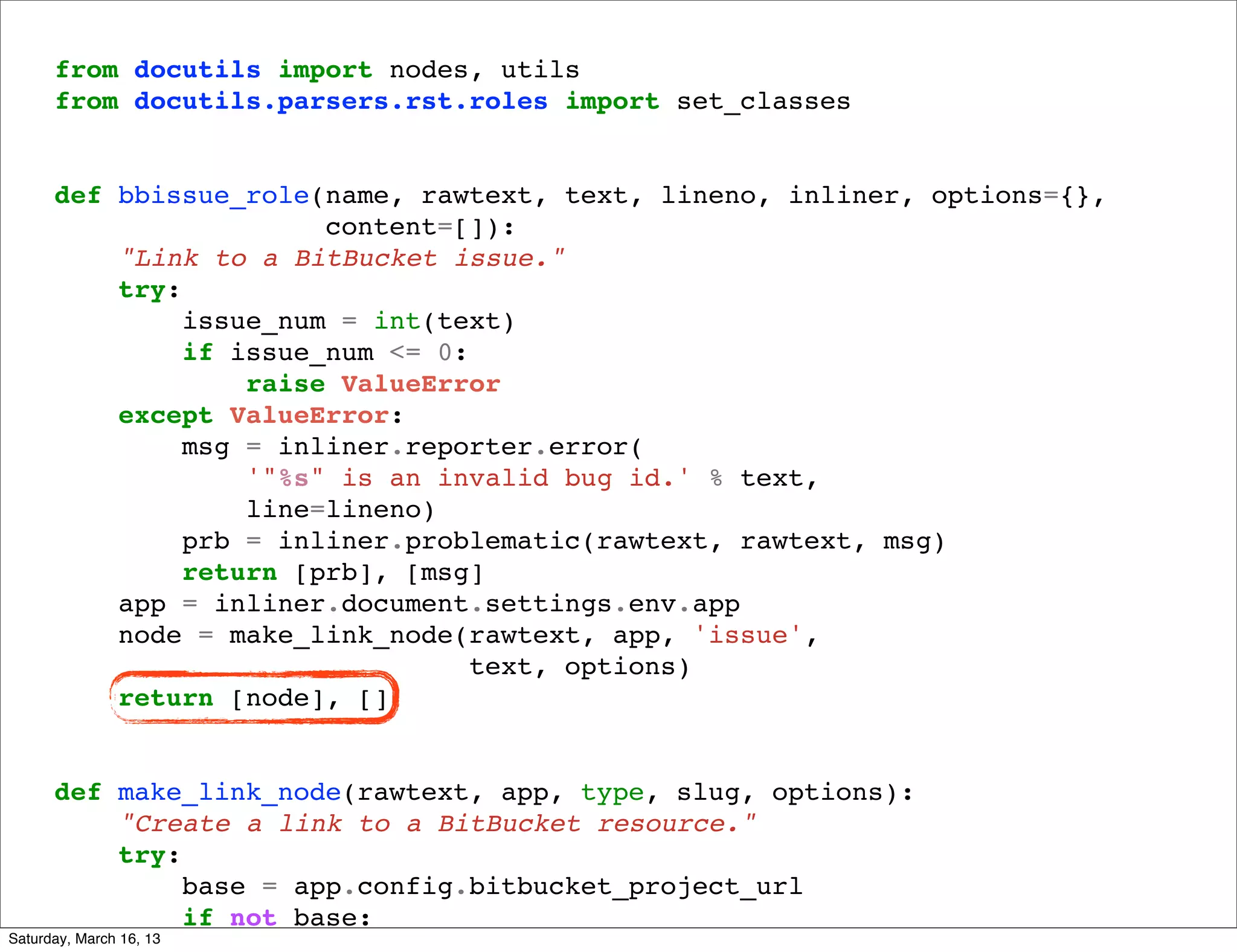Click the highlighted 'return [node], []' statement
The height and width of the screenshot is (952, 1237).
pyautogui.click(x=254, y=698)
